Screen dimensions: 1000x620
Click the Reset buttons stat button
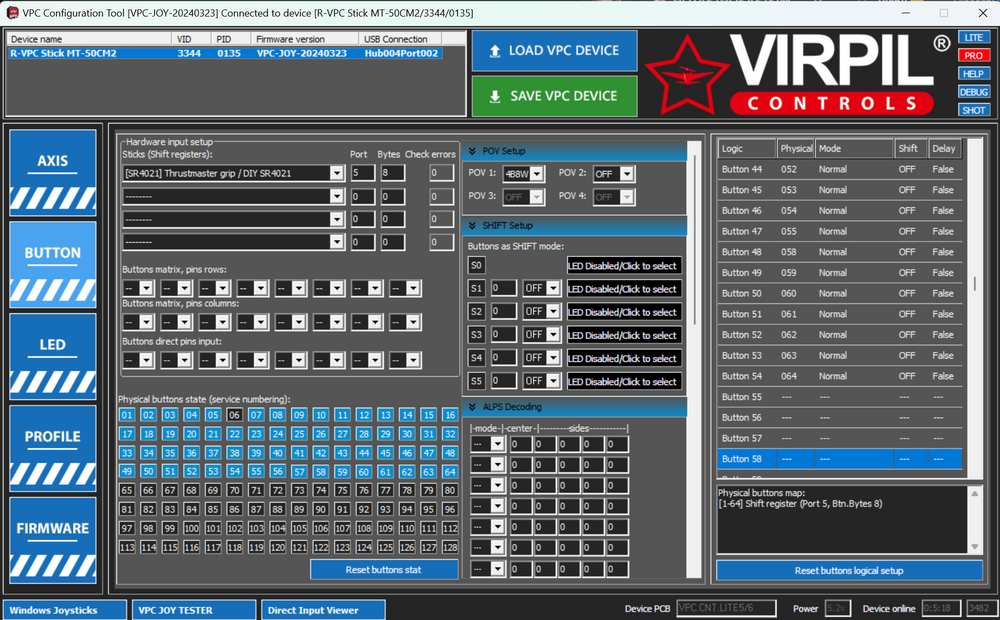tap(384, 570)
